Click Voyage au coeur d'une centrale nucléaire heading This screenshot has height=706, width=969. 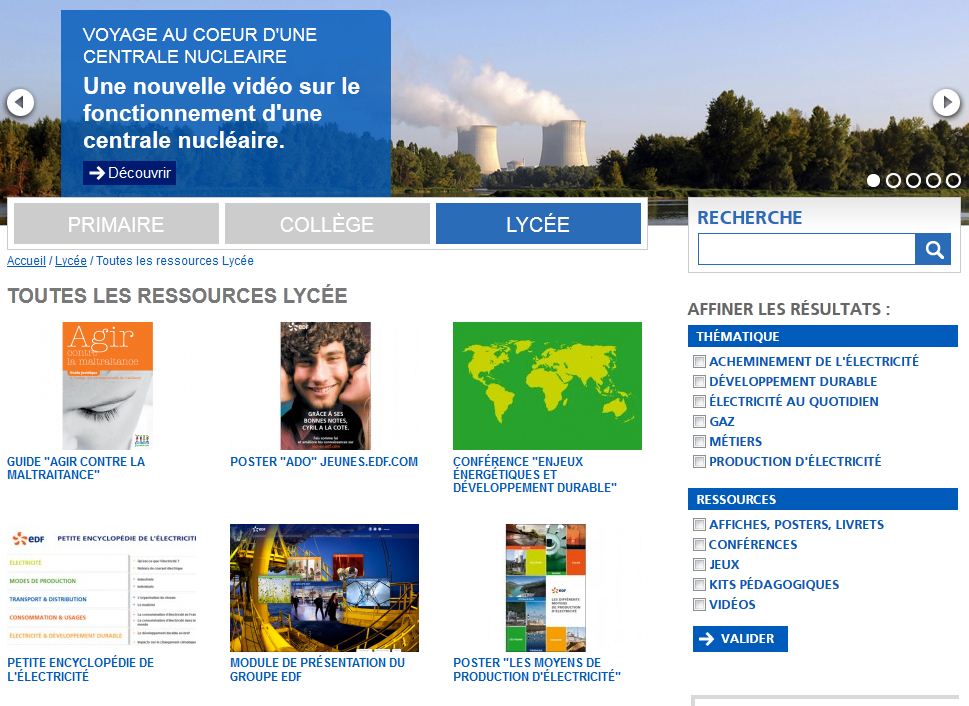200,45
